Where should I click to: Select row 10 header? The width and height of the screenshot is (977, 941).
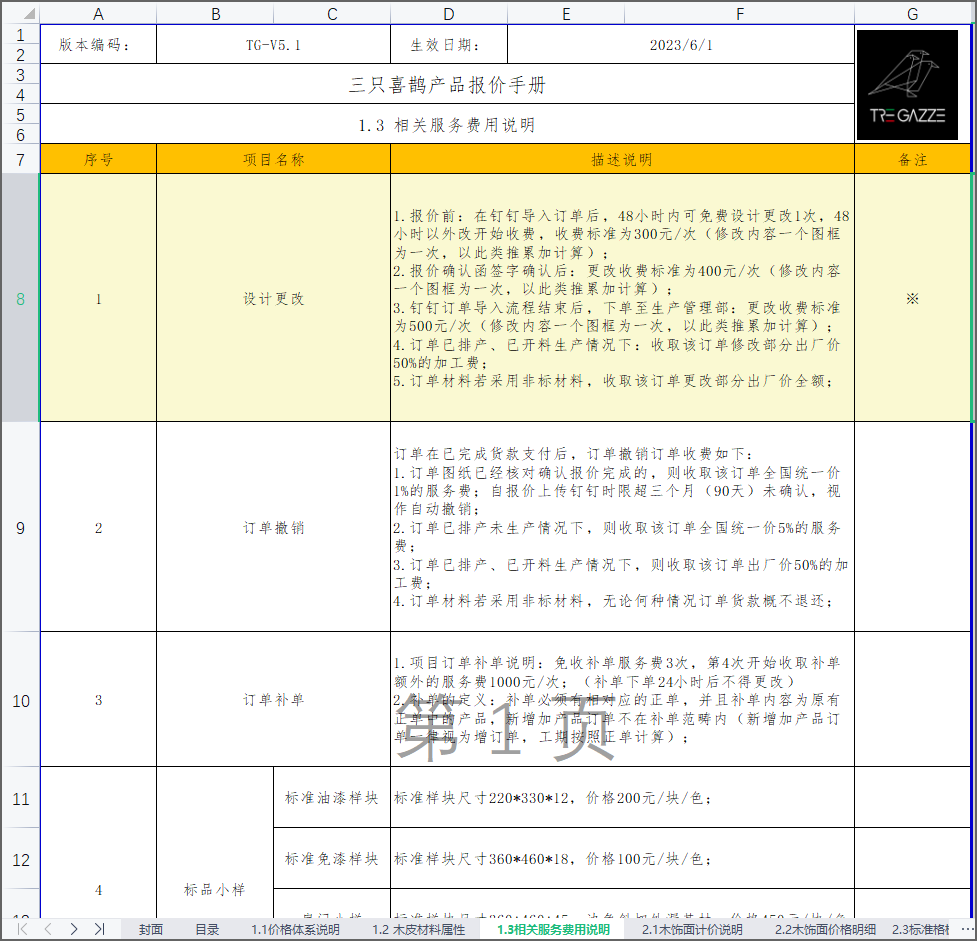tap(21, 700)
